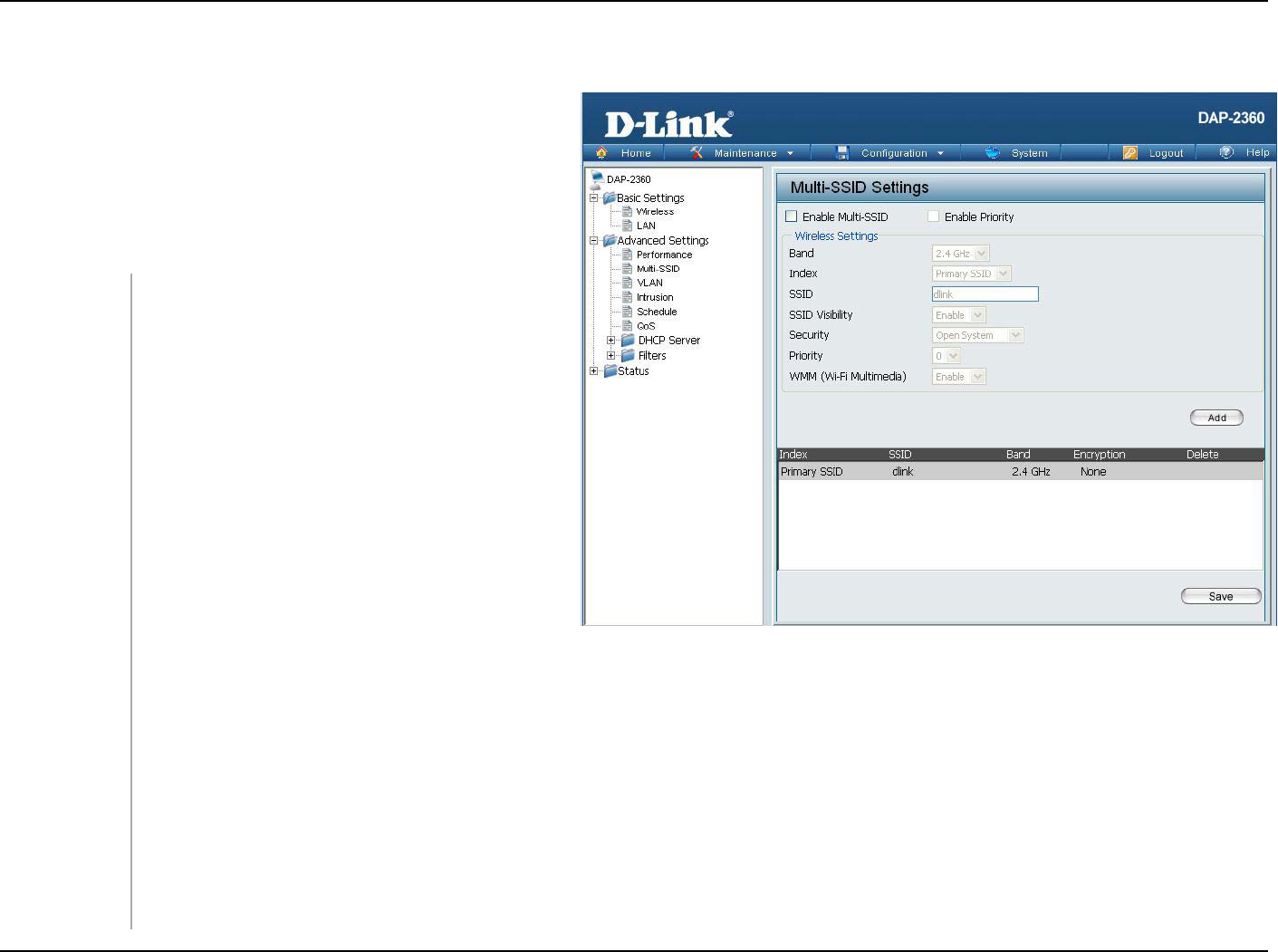1278x952 pixels.
Task: Click the DHCP Server folder icon
Action: click(x=628, y=341)
